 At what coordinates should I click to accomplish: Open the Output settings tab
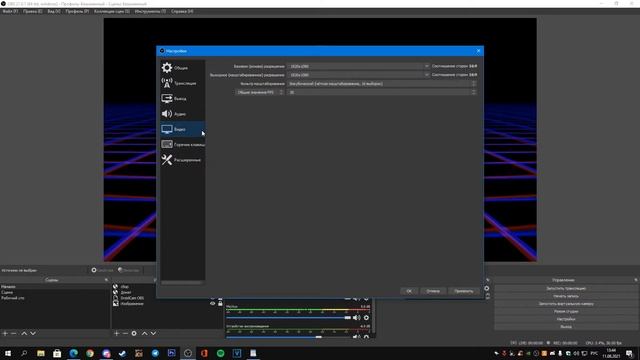click(x=182, y=98)
